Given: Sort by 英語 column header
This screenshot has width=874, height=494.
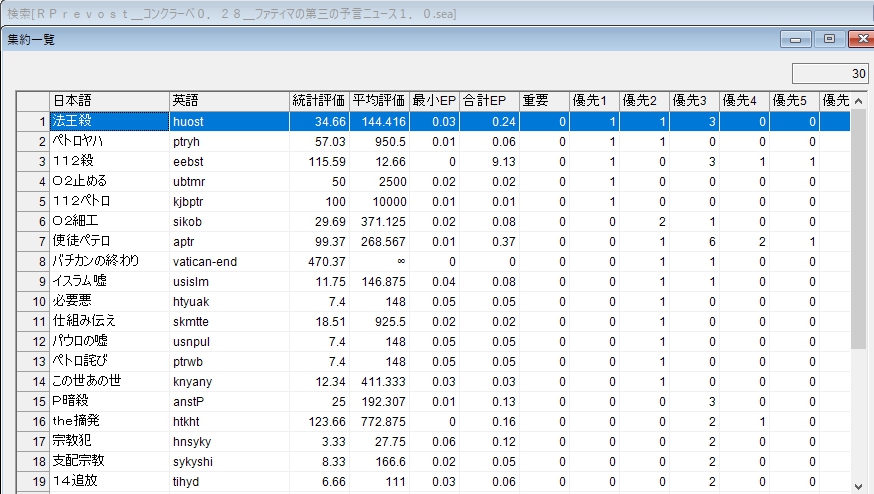Looking at the screenshot, I should (229, 101).
